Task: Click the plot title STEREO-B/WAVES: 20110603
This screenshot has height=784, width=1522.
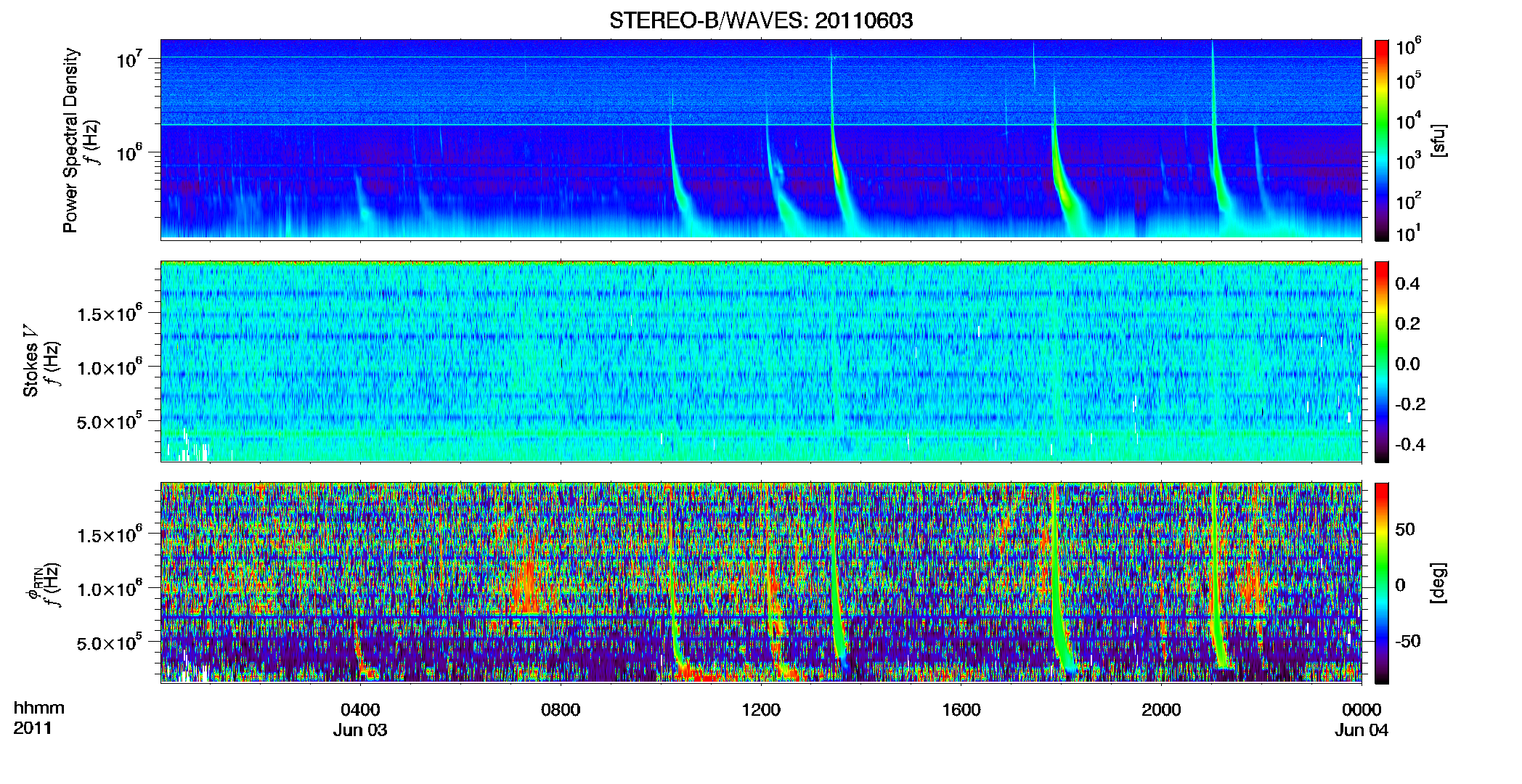Action: point(761,20)
